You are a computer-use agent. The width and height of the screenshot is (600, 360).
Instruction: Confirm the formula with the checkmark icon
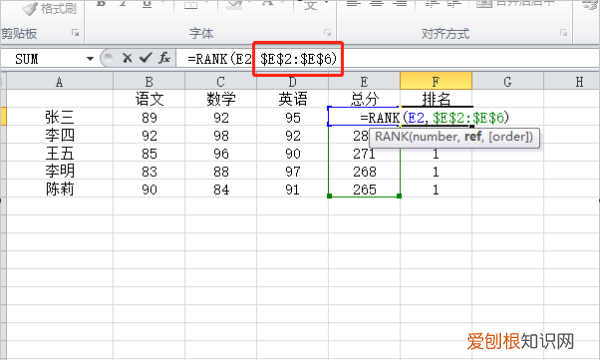coord(146,58)
